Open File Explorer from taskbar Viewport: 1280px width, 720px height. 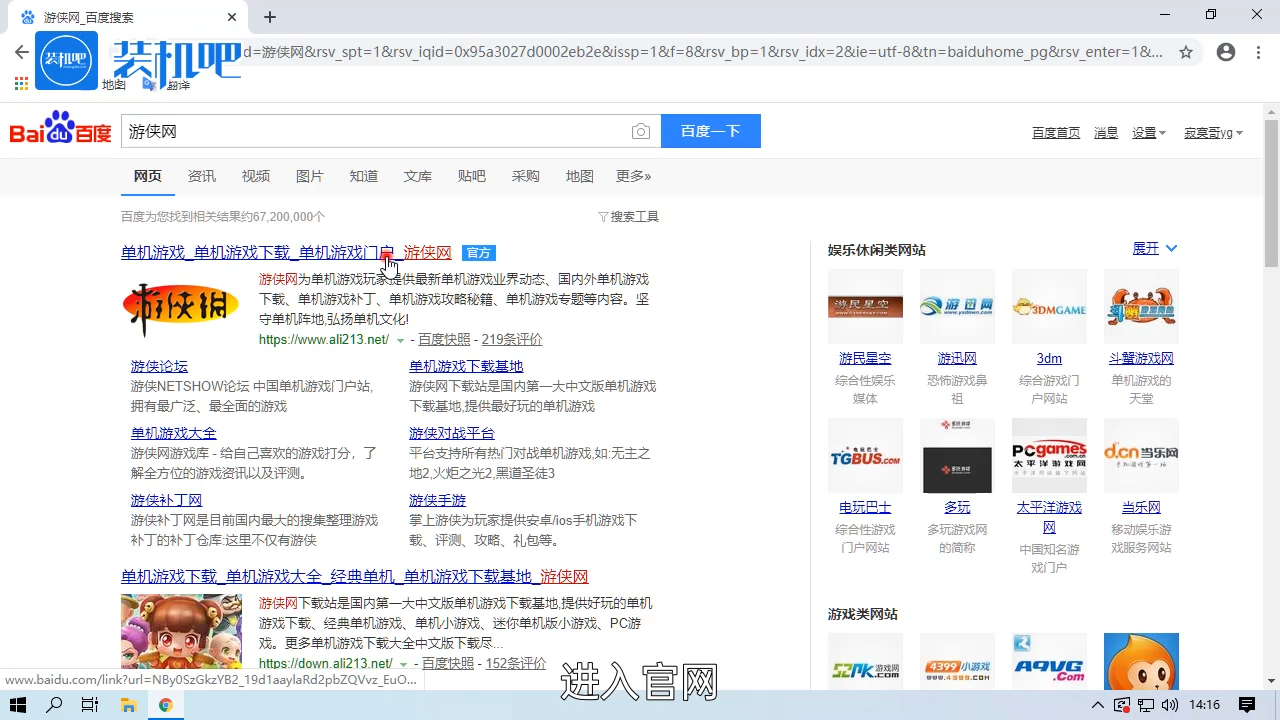click(129, 705)
